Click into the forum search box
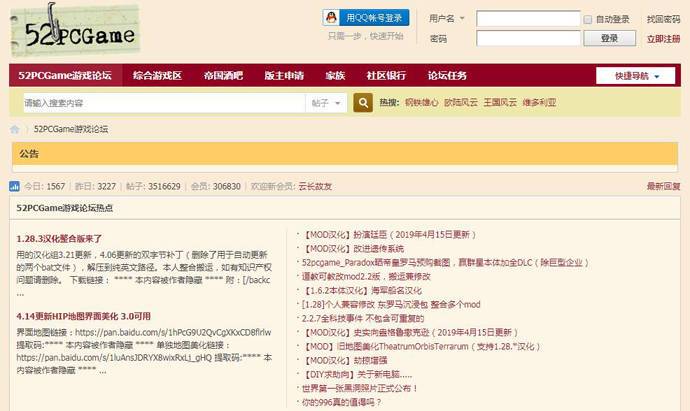 click(x=163, y=102)
